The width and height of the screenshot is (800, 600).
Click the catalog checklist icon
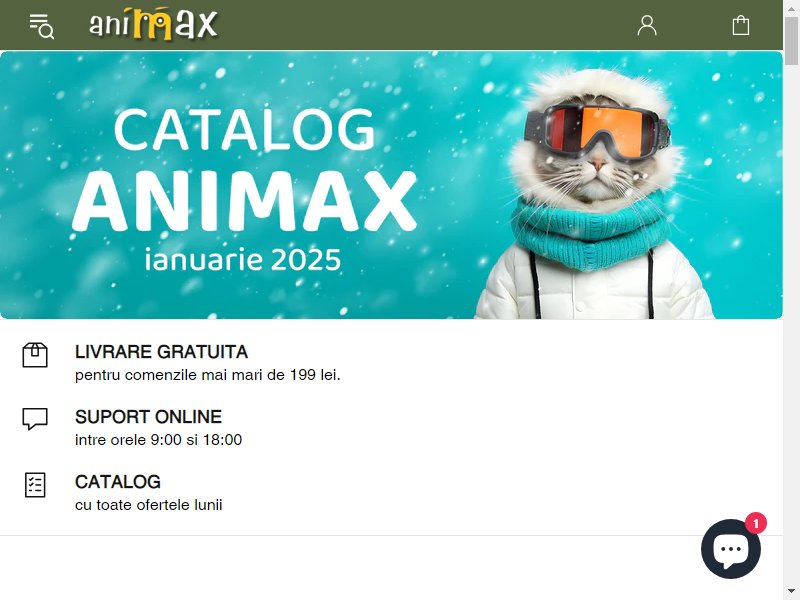(x=35, y=485)
